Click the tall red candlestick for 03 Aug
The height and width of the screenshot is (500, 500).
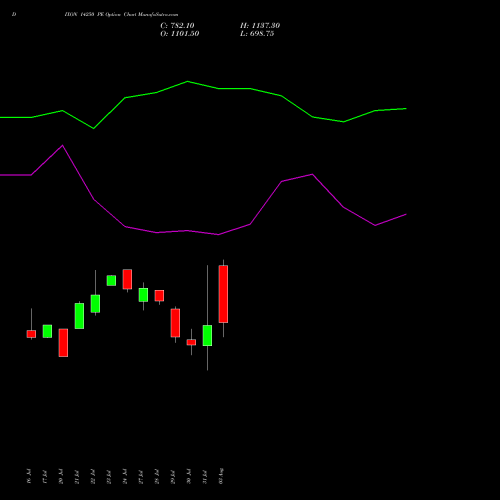(223, 294)
